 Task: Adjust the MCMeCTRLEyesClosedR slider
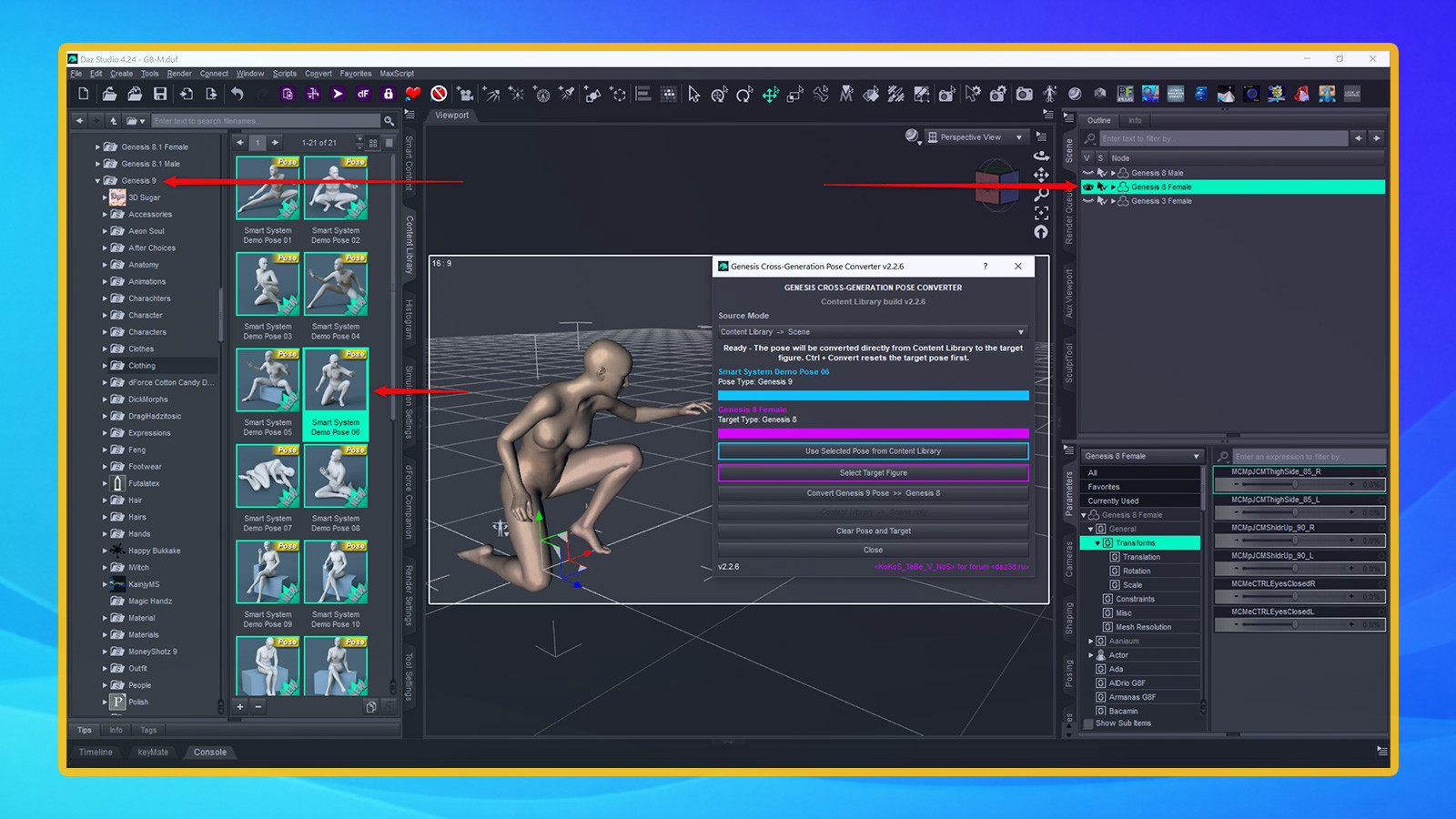[x=1299, y=597]
